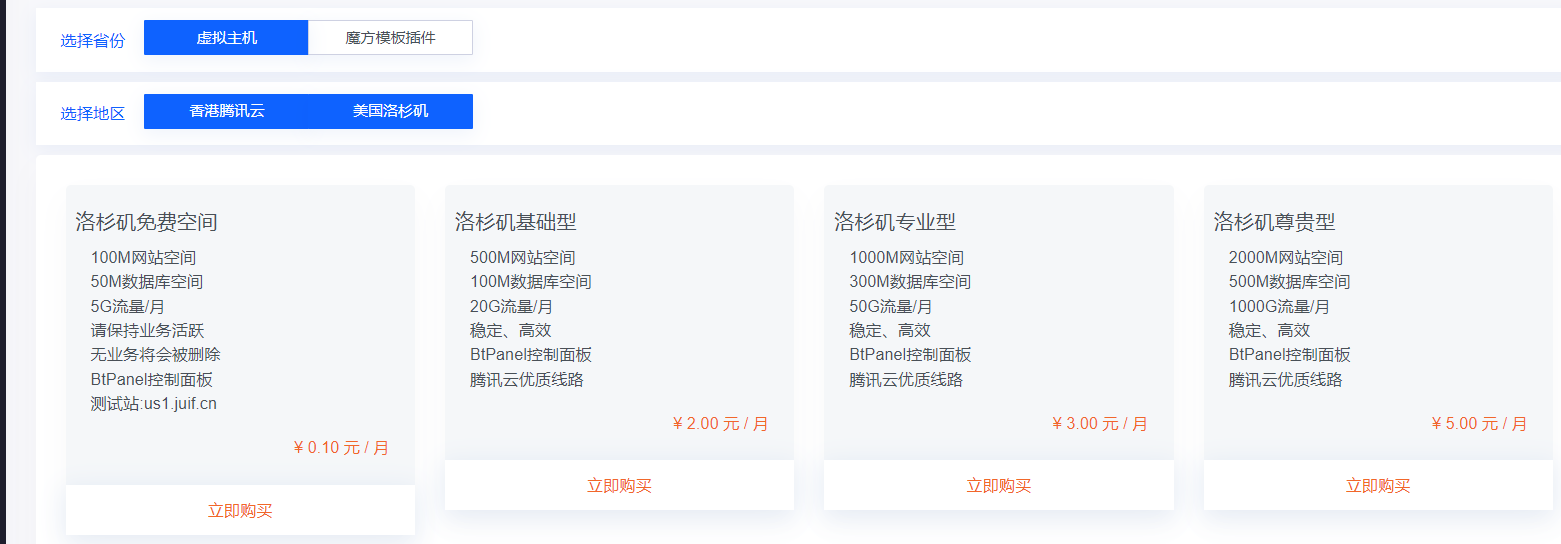Viewport: 1561px width, 544px height.
Task: Click 2000M网站空间 in 尊贵型 card
Action: [x=1286, y=258]
